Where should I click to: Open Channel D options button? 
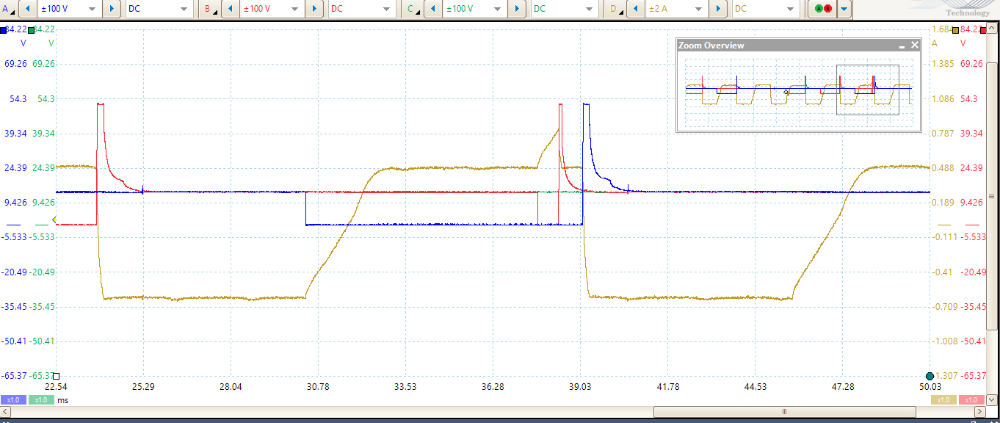pyautogui.click(x=613, y=8)
